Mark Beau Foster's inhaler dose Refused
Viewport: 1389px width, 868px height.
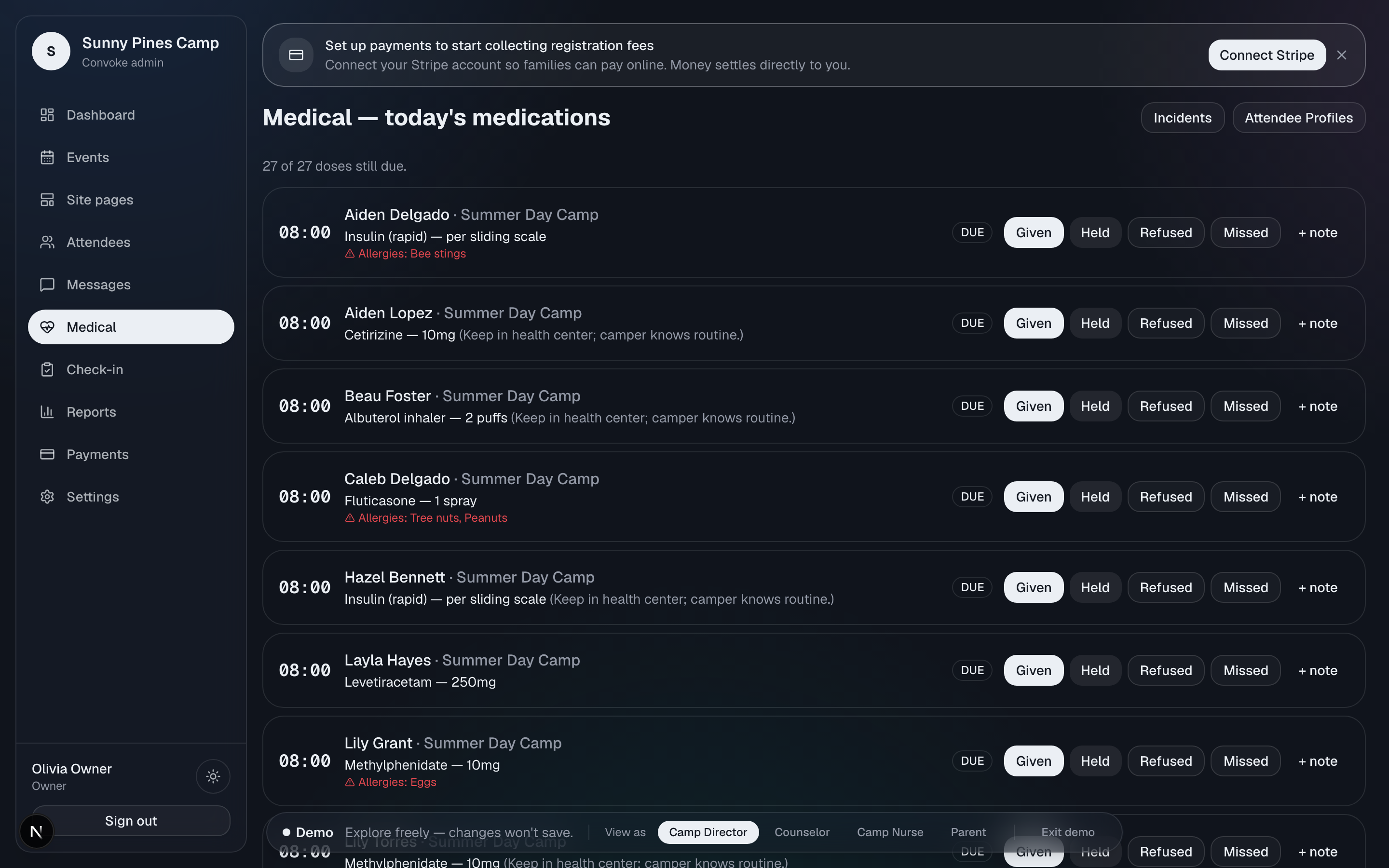coord(1166,406)
